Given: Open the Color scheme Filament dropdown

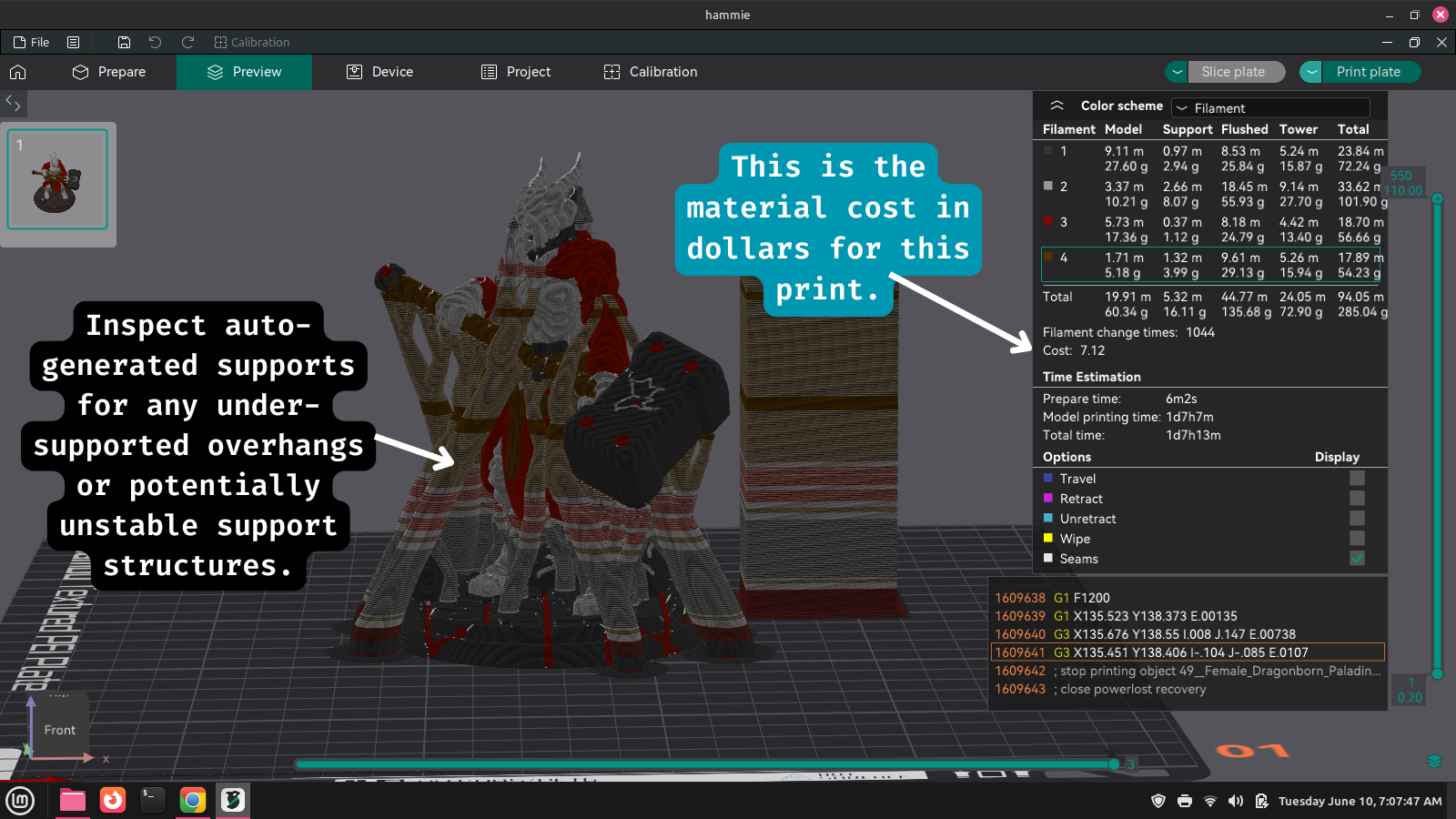Looking at the screenshot, I should coord(1270,107).
